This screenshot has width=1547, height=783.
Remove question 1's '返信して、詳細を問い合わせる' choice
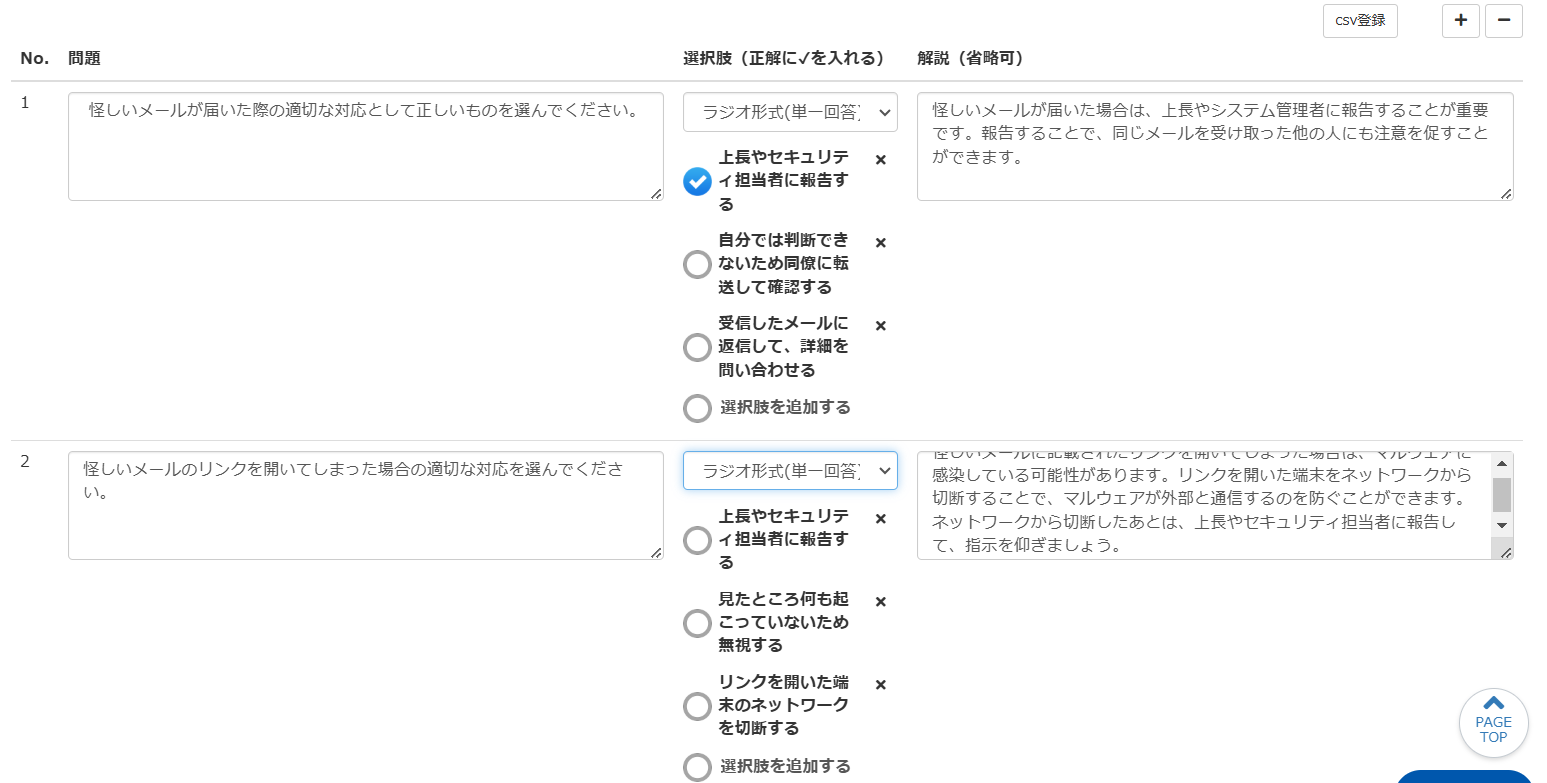click(x=880, y=325)
